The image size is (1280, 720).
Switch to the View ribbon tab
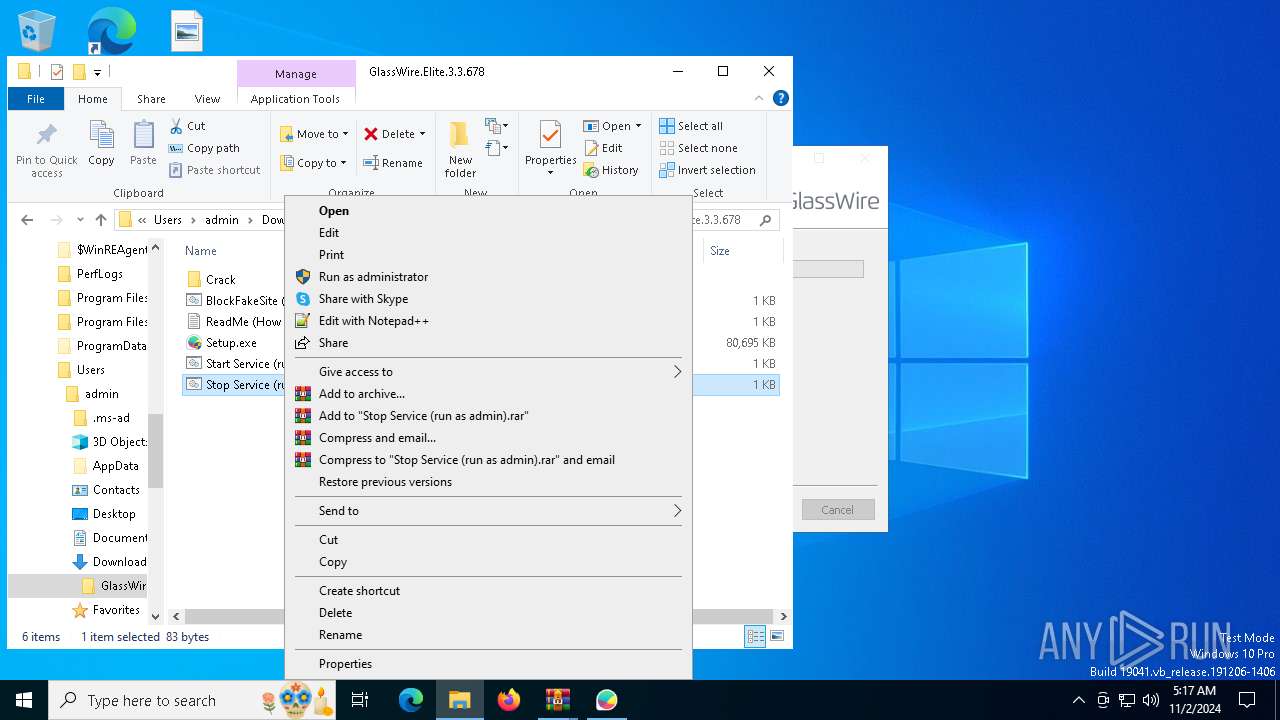pos(207,99)
